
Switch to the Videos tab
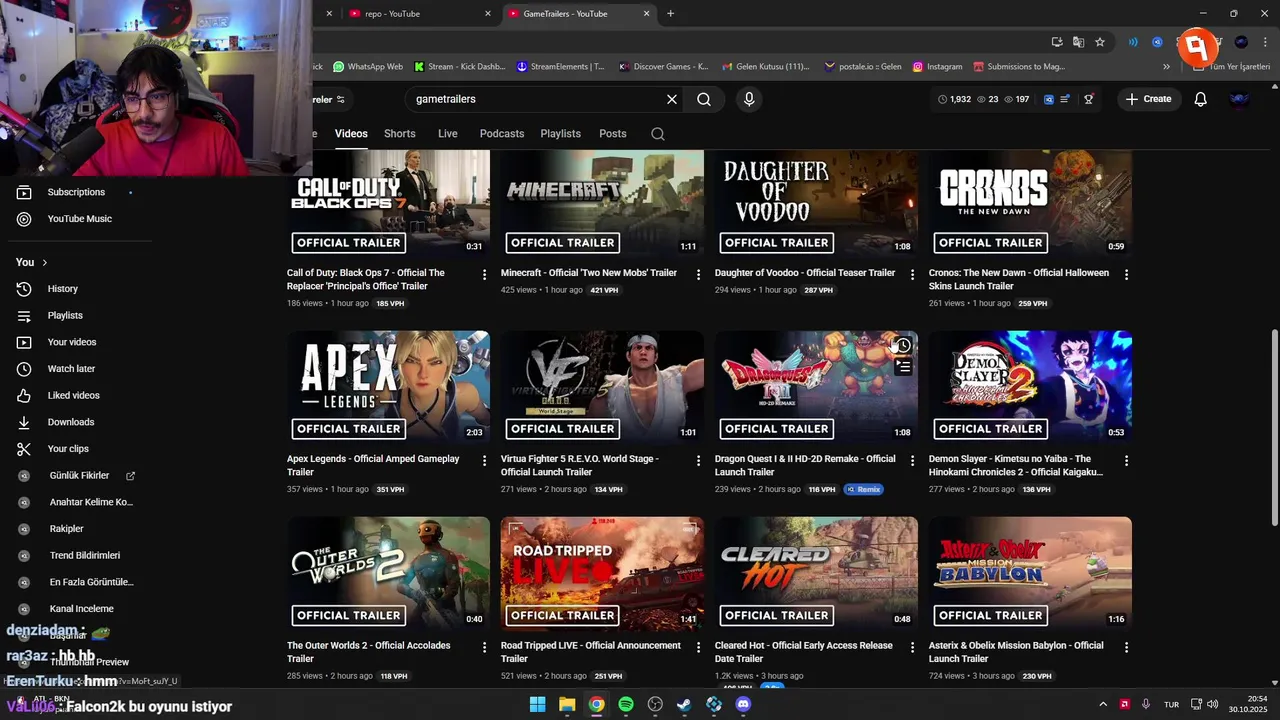[x=351, y=134]
